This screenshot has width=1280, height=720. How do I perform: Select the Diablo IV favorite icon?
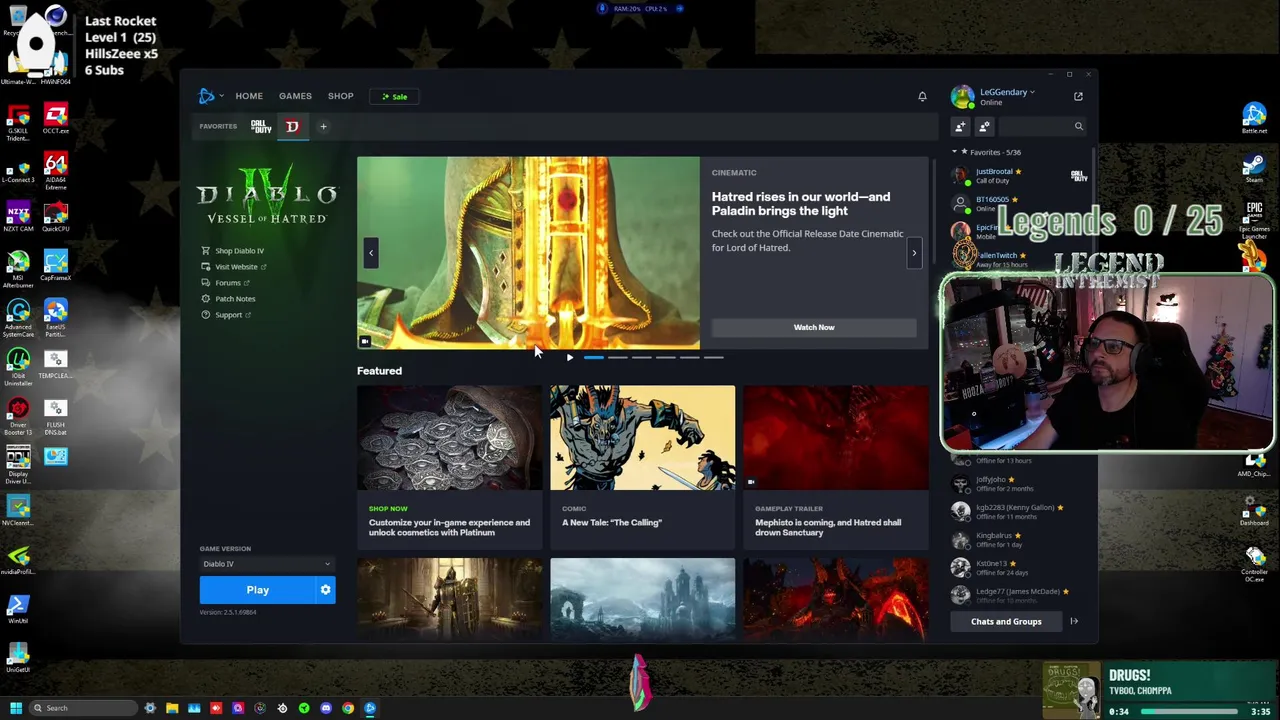click(292, 126)
